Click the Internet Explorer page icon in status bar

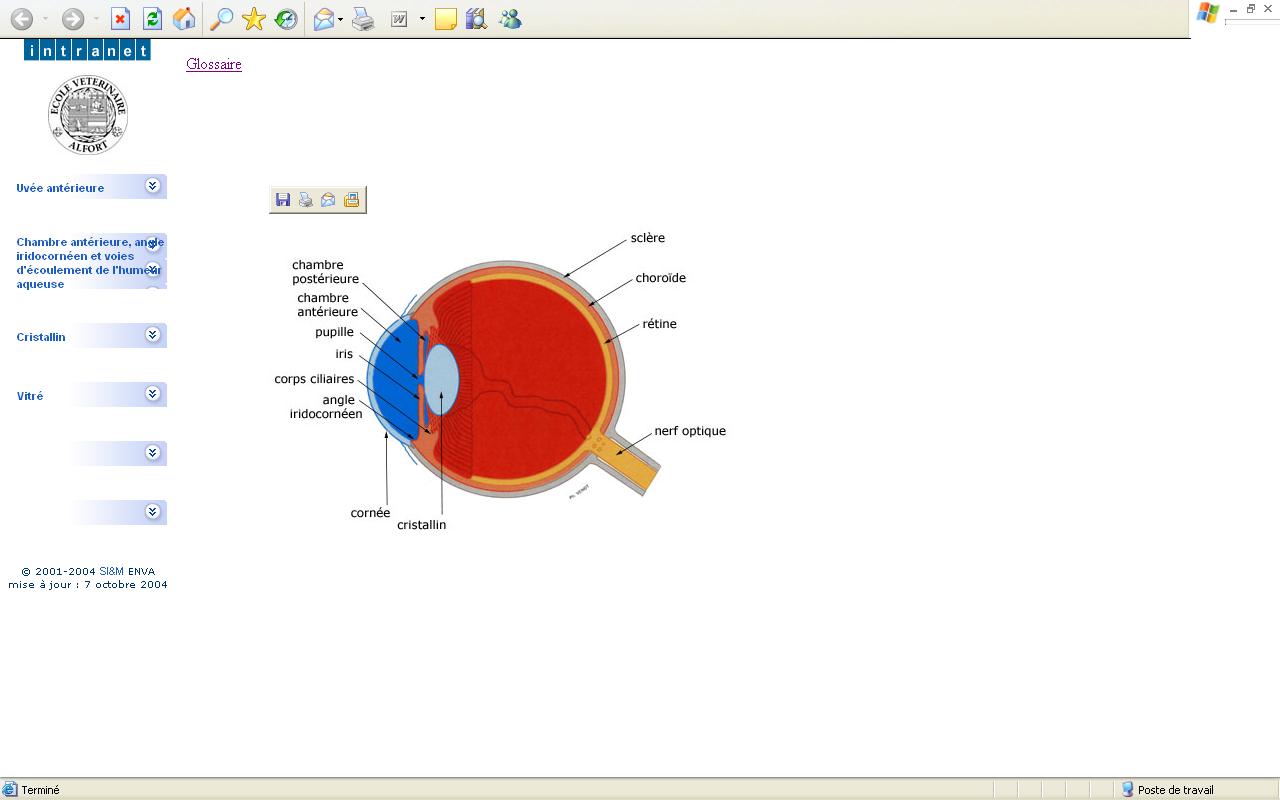click(10, 789)
